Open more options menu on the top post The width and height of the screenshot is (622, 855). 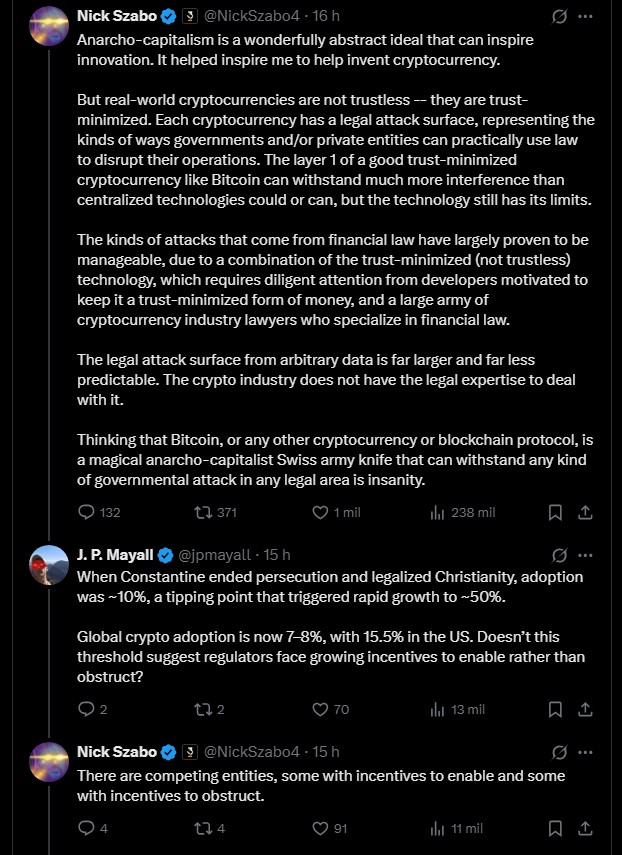tap(586, 14)
